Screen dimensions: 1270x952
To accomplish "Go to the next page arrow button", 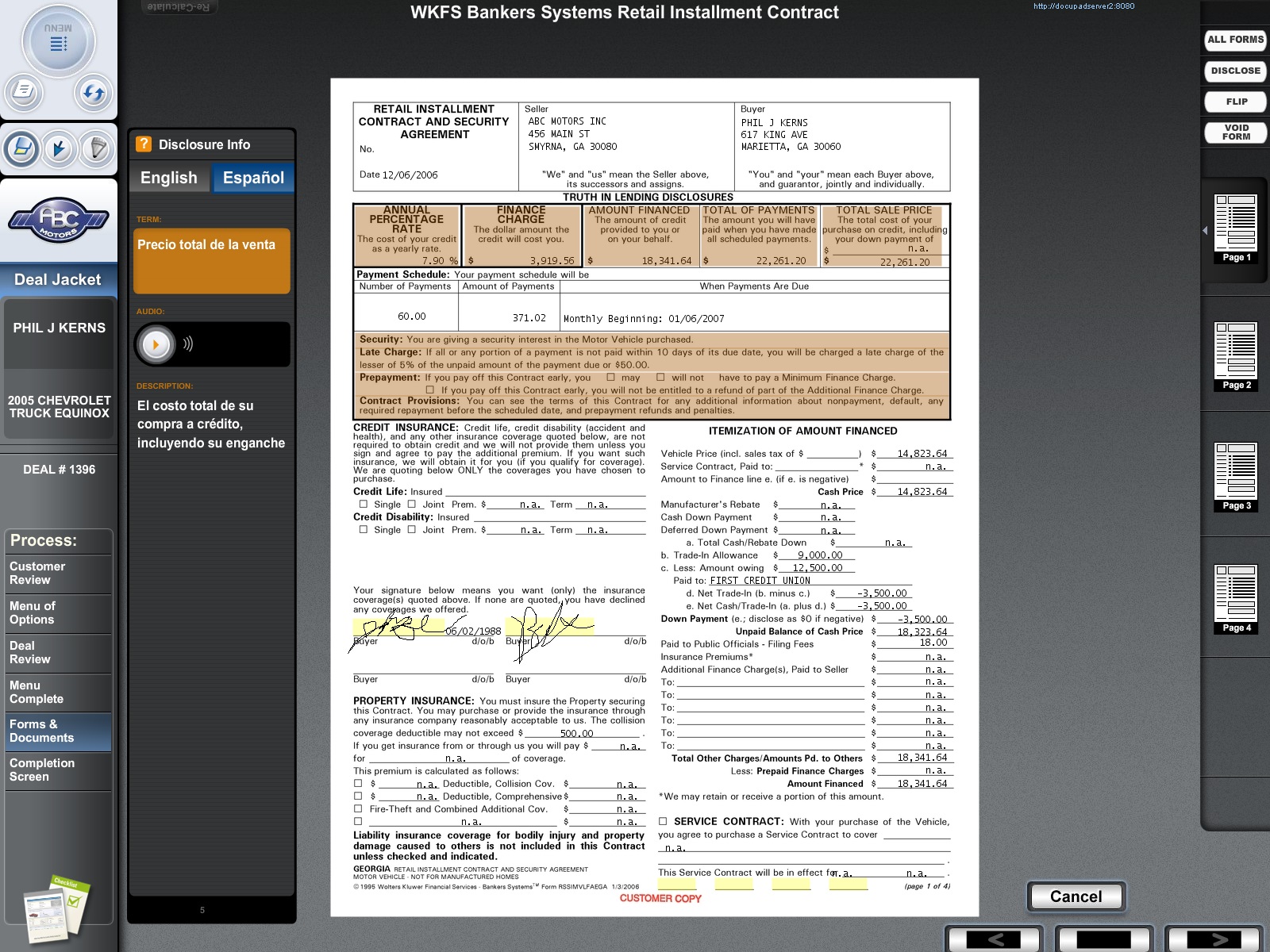I will point(1213,939).
